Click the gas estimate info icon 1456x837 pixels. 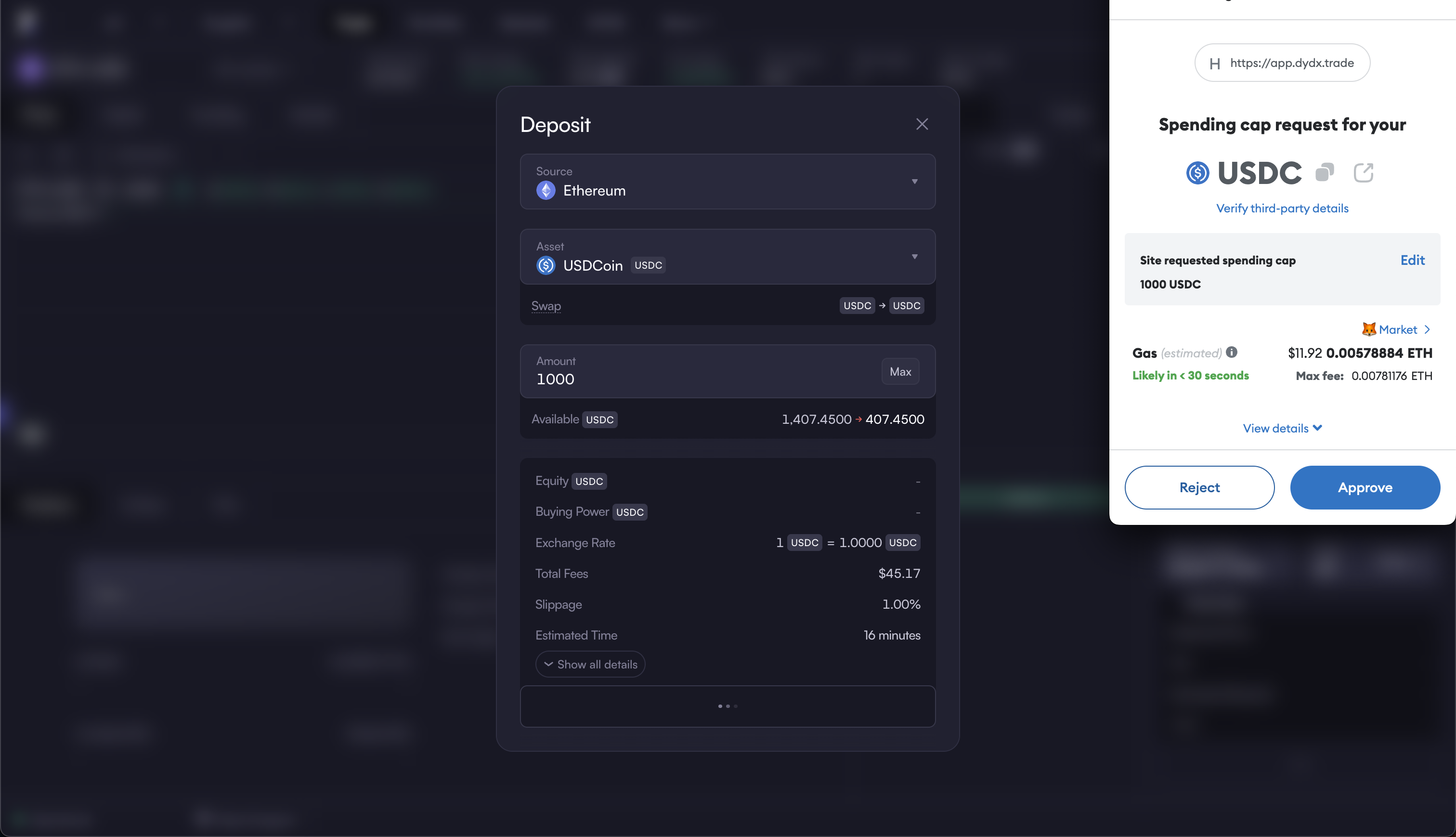click(1231, 353)
